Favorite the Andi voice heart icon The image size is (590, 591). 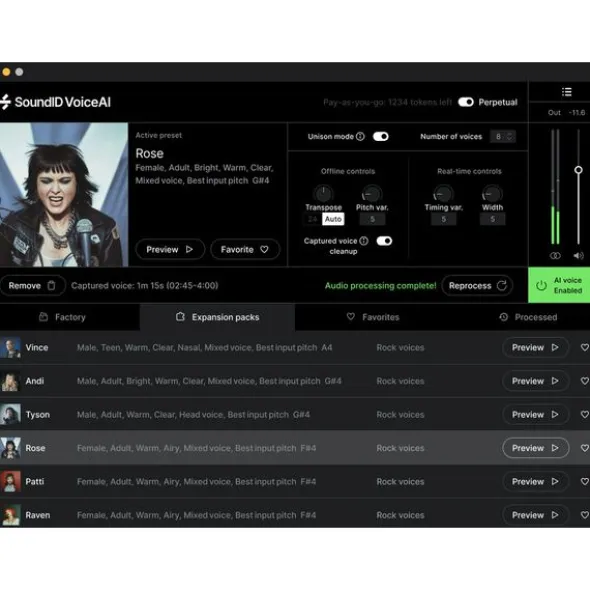(x=585, y=381)
